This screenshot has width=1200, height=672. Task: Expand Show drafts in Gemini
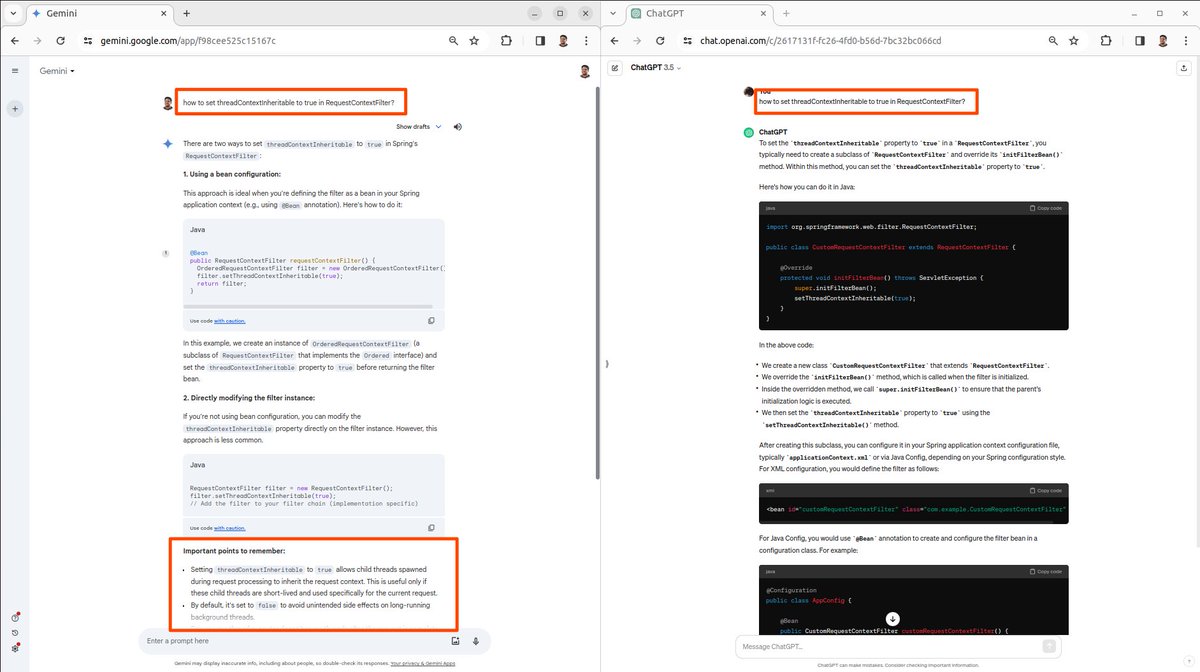click(x=419, y=127)
